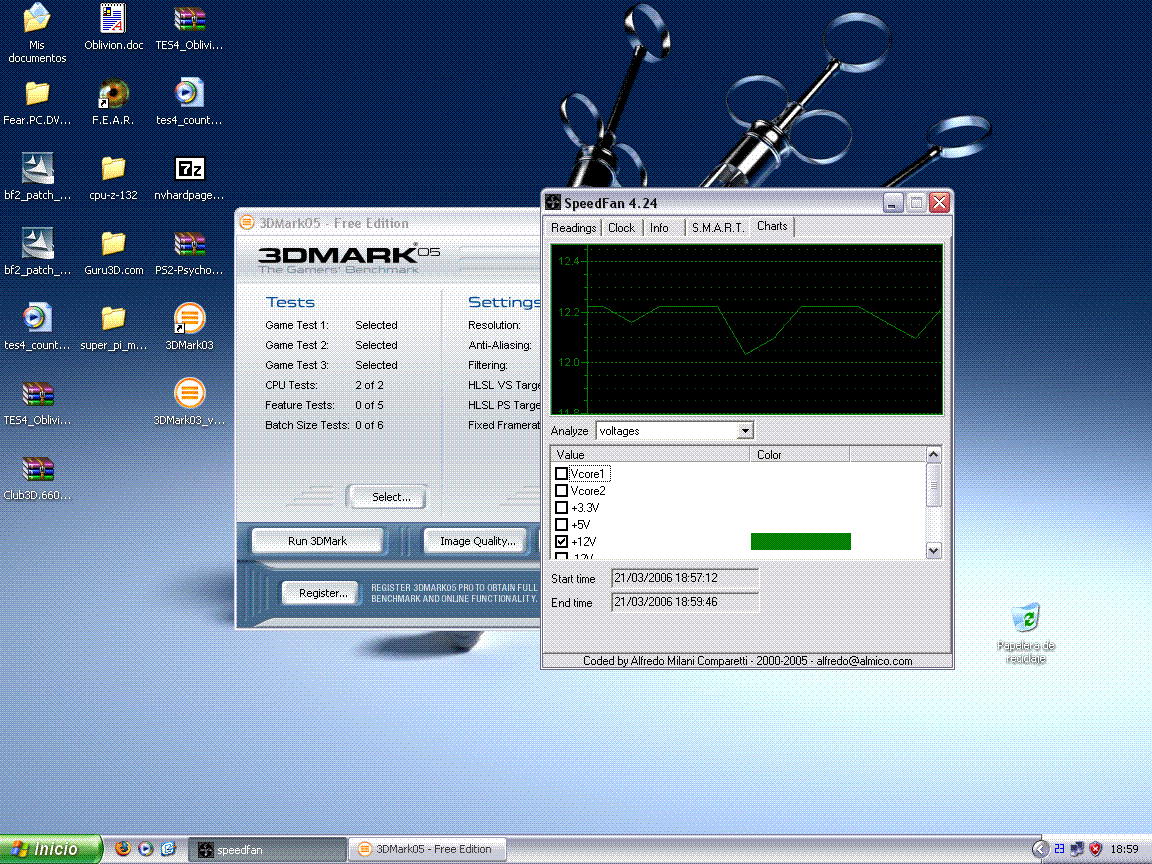Click the security shield tray icon
This screenshot has height=864, width=1152.
[x=1095, y=849]
